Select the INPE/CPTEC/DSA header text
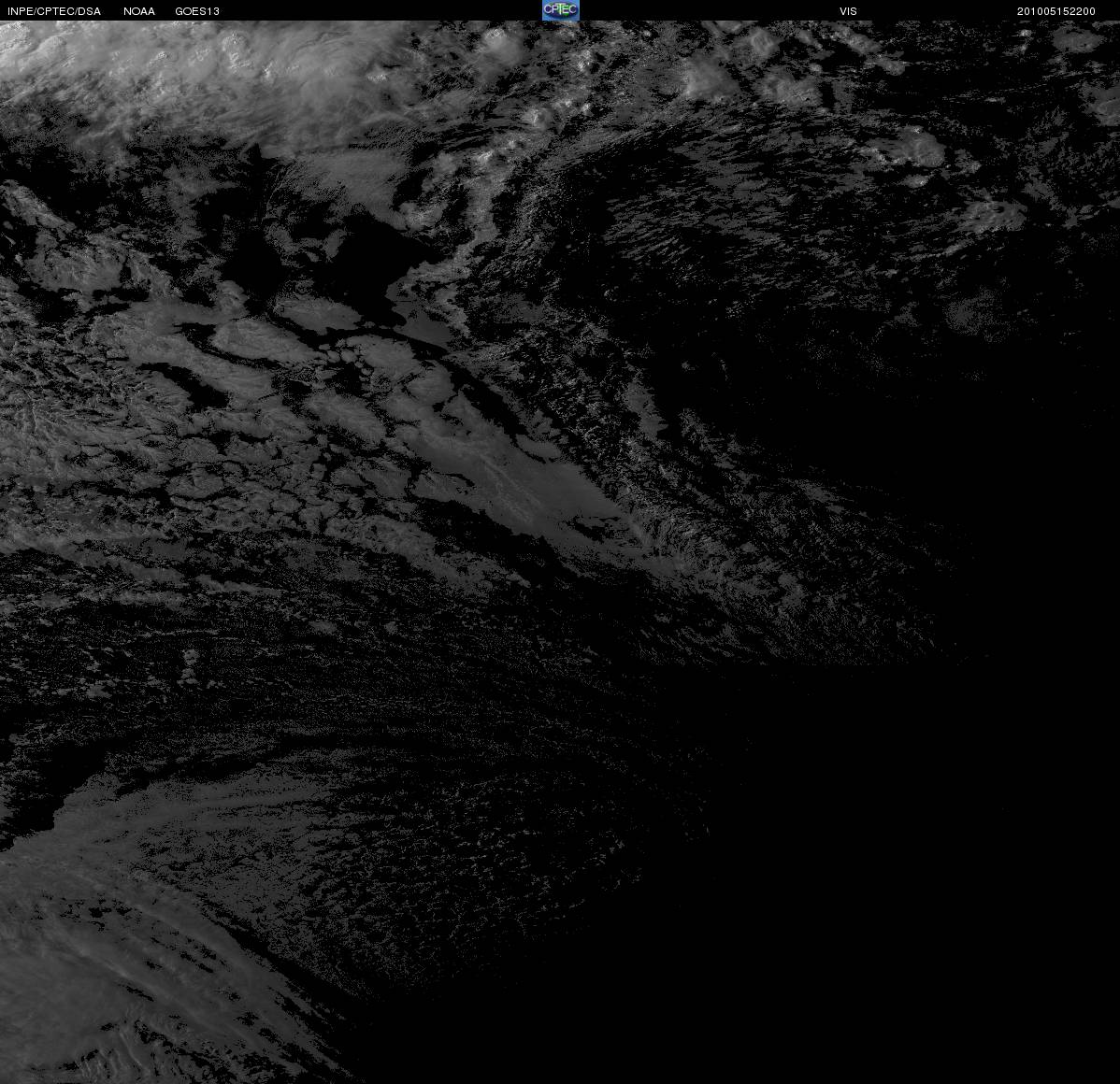The height and width of the screenshot is (1084, 1120). 54,11
